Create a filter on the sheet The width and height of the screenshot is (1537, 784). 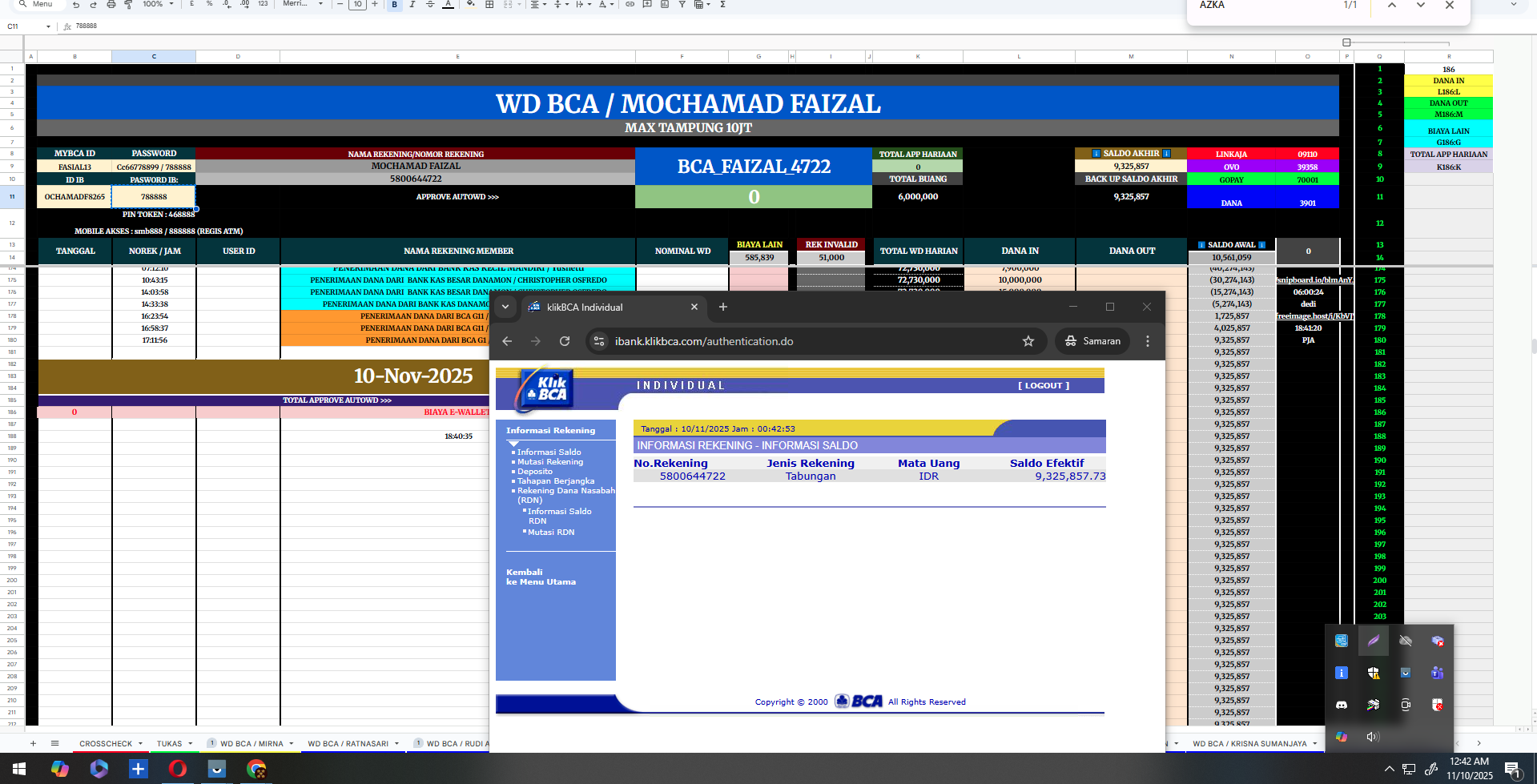682,5
